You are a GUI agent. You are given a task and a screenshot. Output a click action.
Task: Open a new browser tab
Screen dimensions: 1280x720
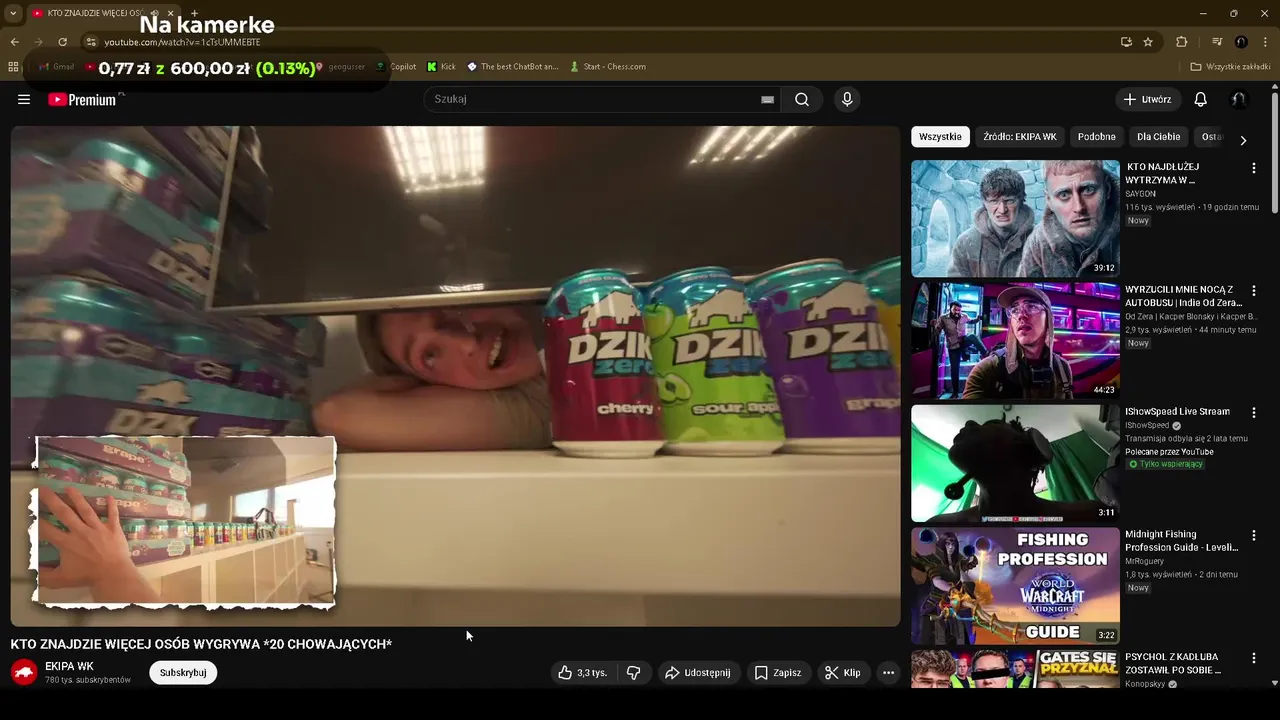click(x=194, y=13)
